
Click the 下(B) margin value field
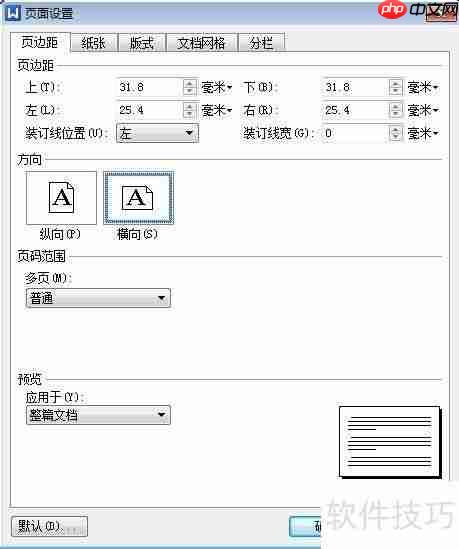pos(355,87)
